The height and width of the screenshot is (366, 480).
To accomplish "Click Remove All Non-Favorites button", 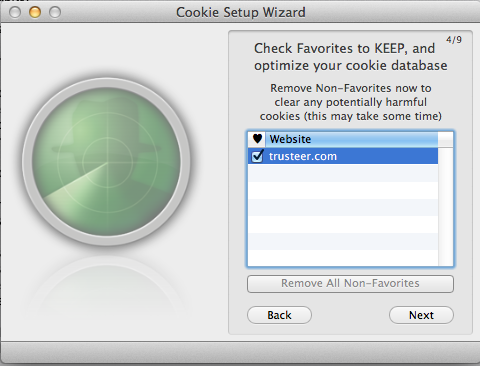I will point(350,284).
